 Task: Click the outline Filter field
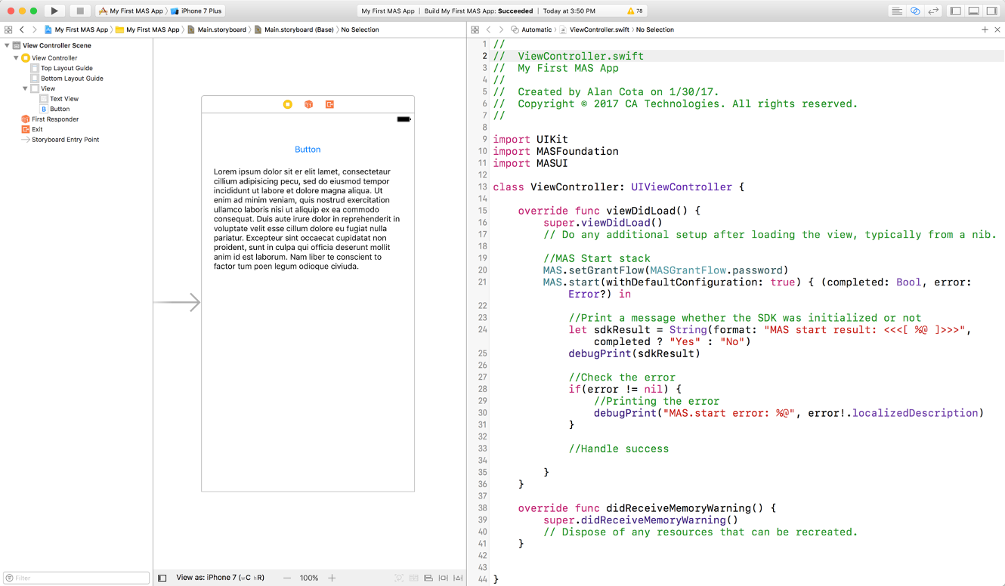coord(76,578)
